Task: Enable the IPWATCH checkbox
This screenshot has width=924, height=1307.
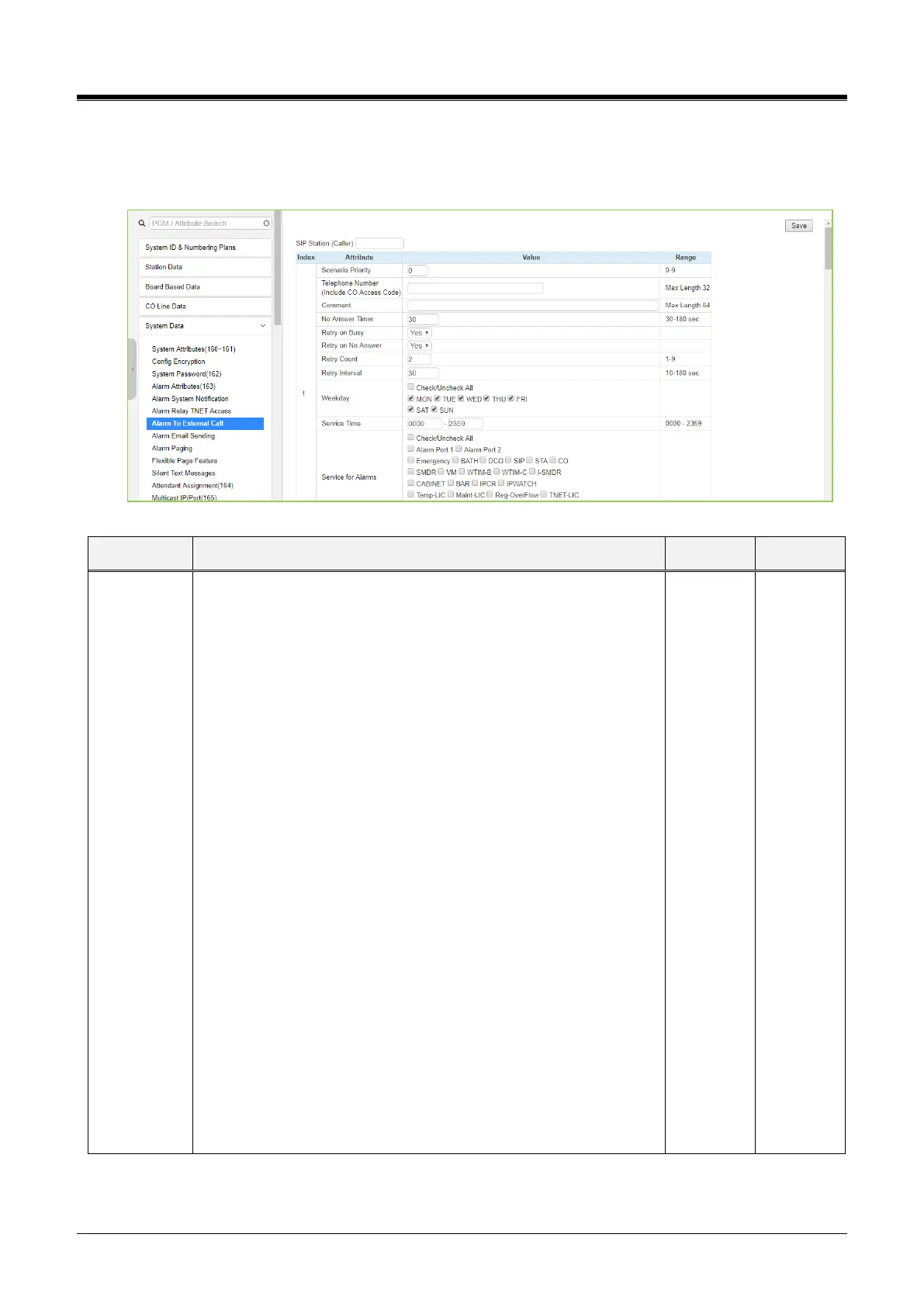Action: (x=501, y=484)
